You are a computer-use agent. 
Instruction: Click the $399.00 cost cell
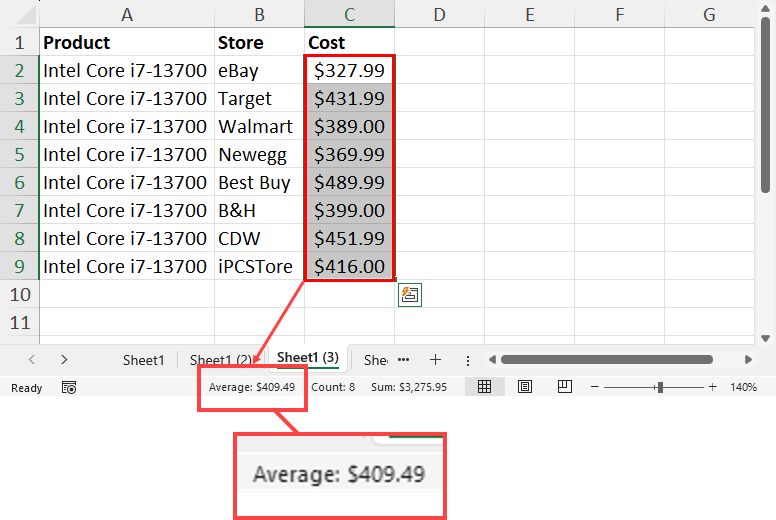(349, 210)
